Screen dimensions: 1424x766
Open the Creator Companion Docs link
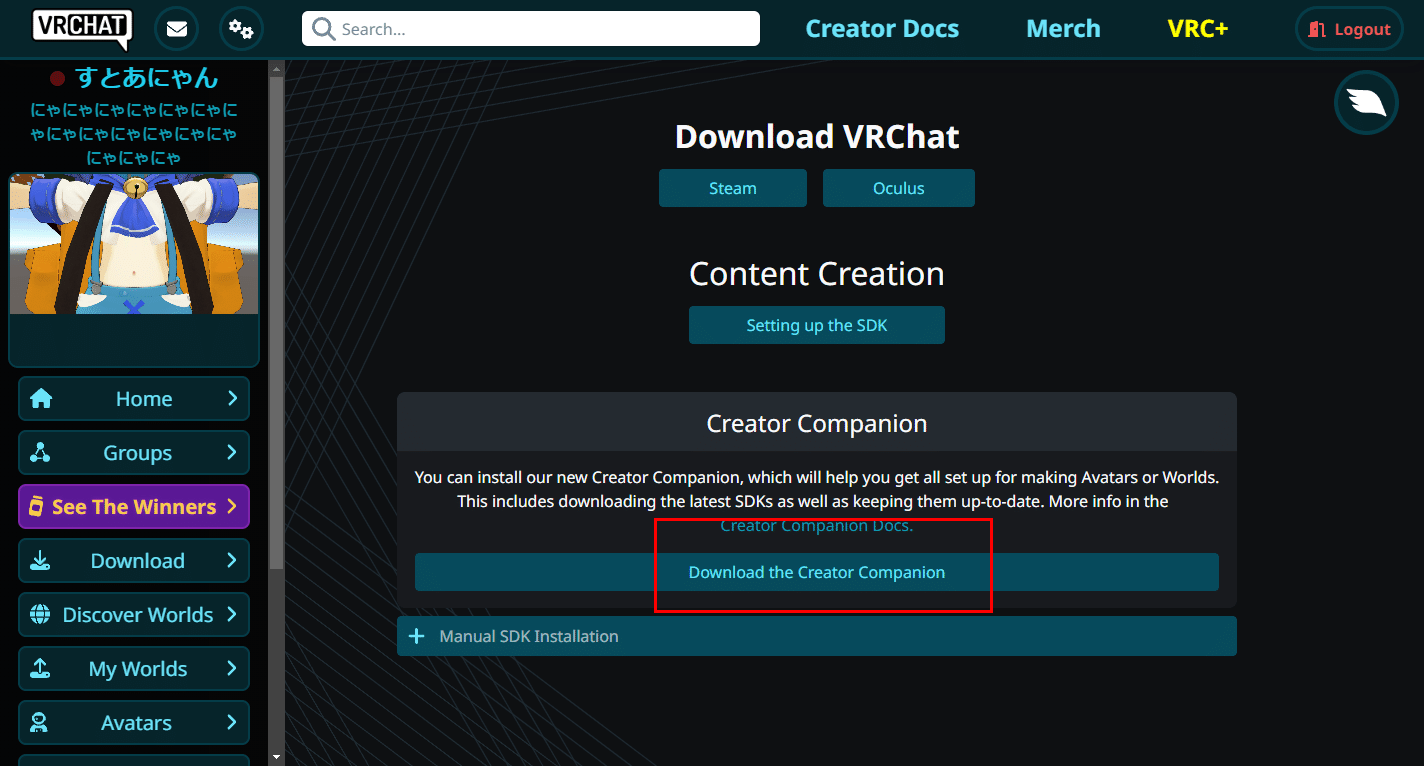pyautogui.click(x=816, y=524)
